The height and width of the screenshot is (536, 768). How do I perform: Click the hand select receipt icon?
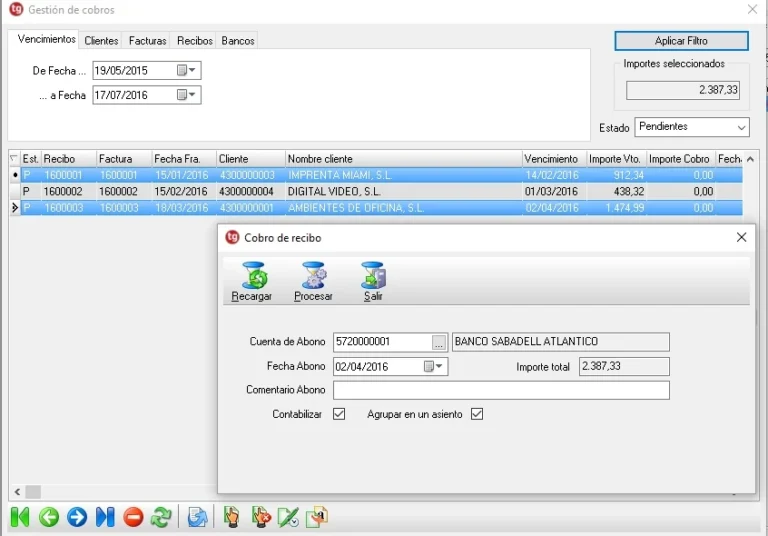pyautogui.click(x=232, y=517)
